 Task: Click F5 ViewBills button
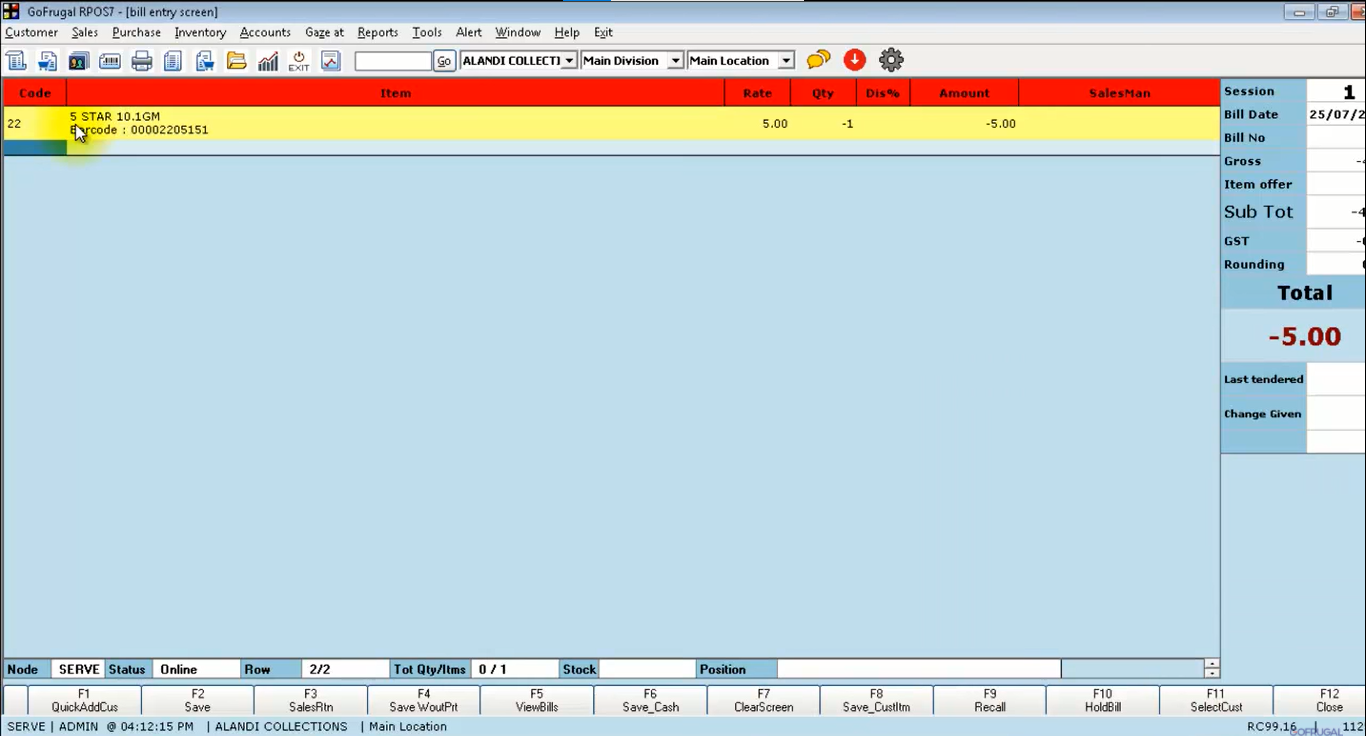pyautogui.click(x=537, y=700)
